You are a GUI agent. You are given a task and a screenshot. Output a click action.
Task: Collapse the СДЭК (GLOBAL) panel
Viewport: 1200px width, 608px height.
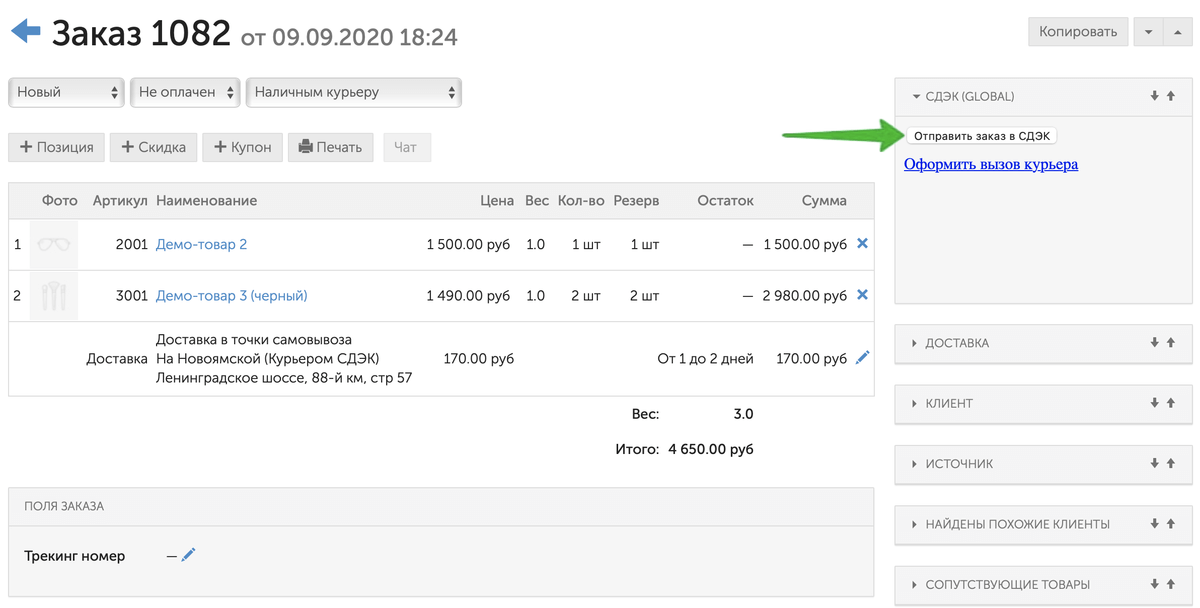963,97
